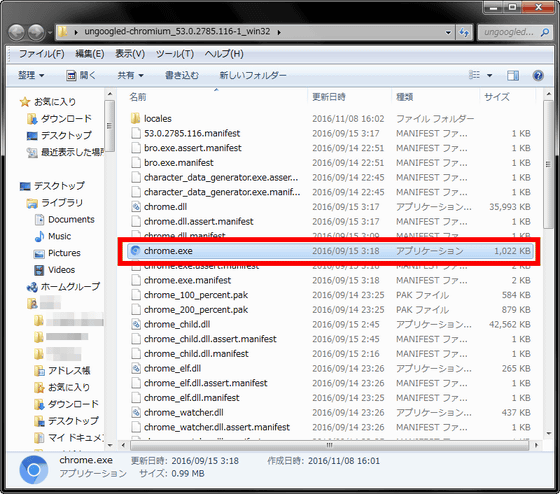560x494 pixels.
Task: Select chrome_child.dll.manifest file
Action: click(196, 354)
